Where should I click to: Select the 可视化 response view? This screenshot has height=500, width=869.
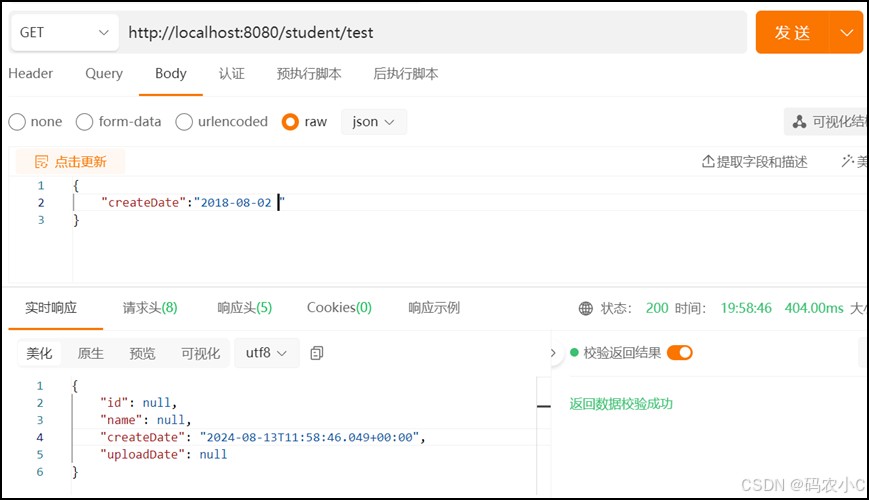(201, 353)
